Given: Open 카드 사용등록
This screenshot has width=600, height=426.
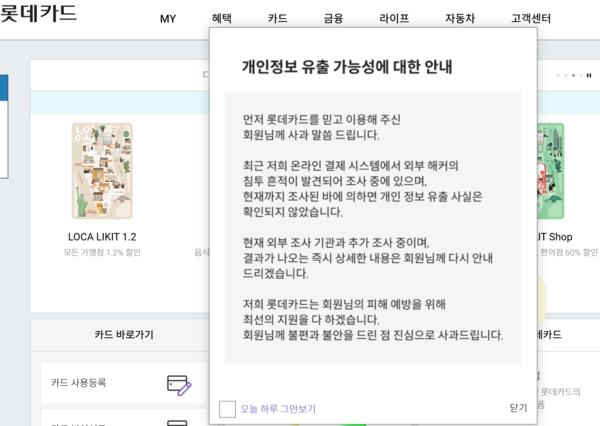Looking at the screenshot, I should (124, 383).
